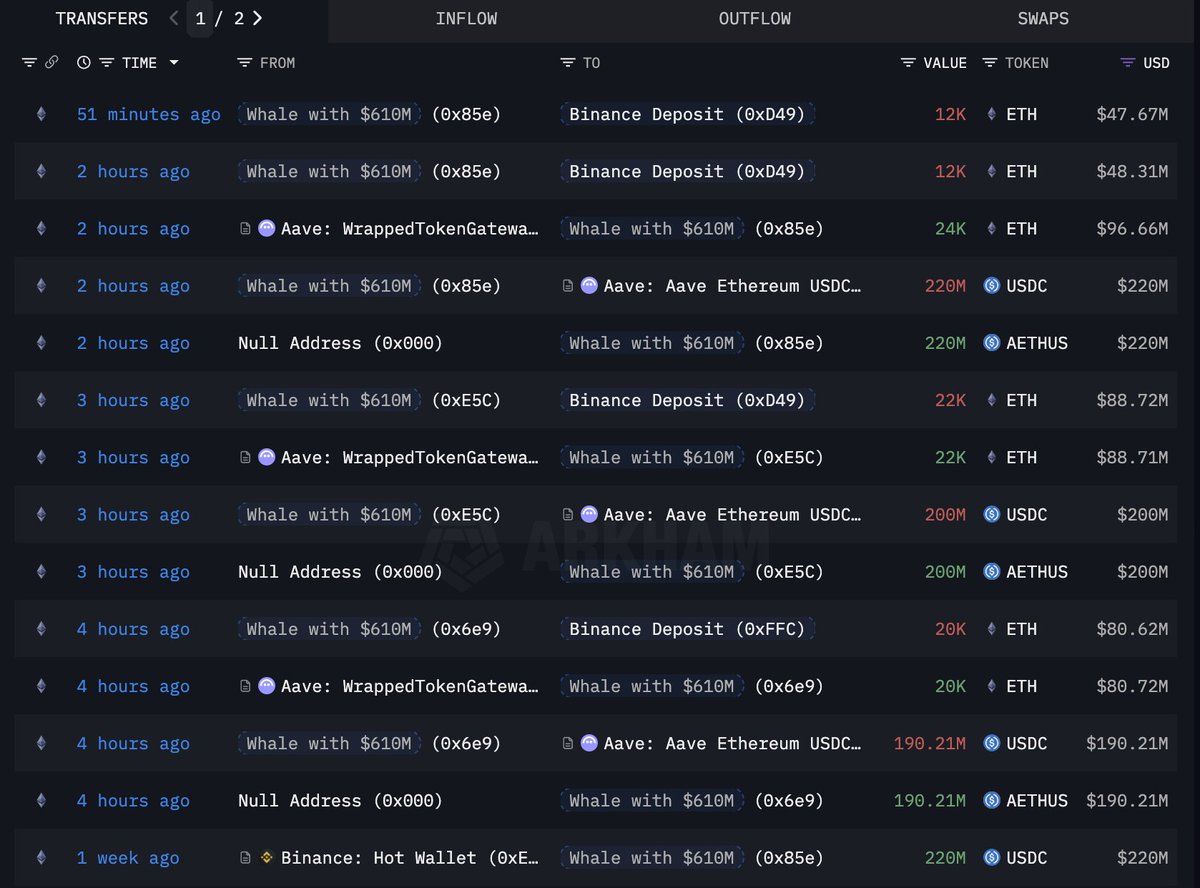1200x888 pixels.
Task: Go to previous transfers page chevron
Action: [173, 18]
